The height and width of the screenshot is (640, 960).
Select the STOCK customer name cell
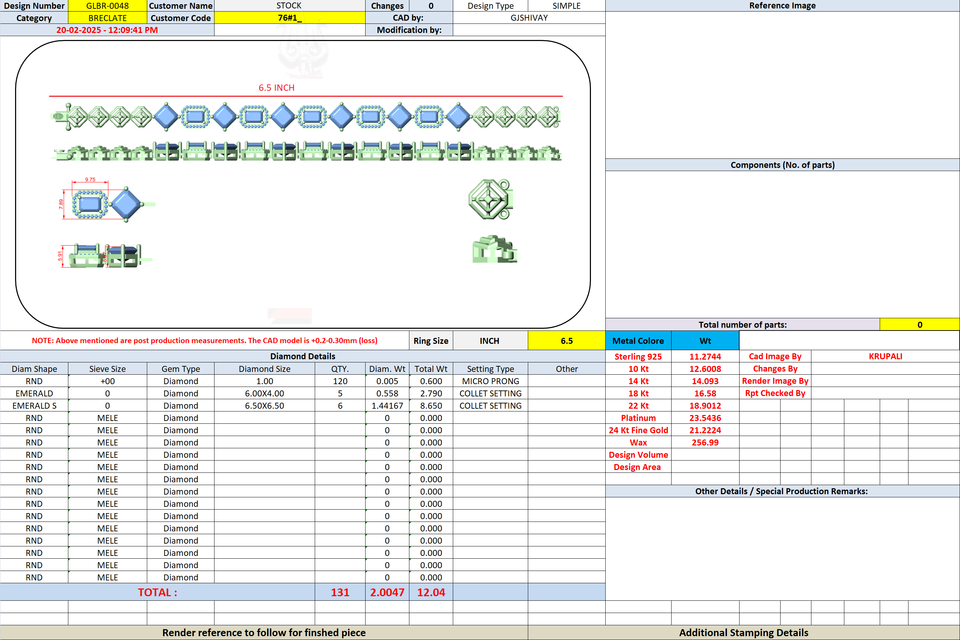[x=289, y=6]
